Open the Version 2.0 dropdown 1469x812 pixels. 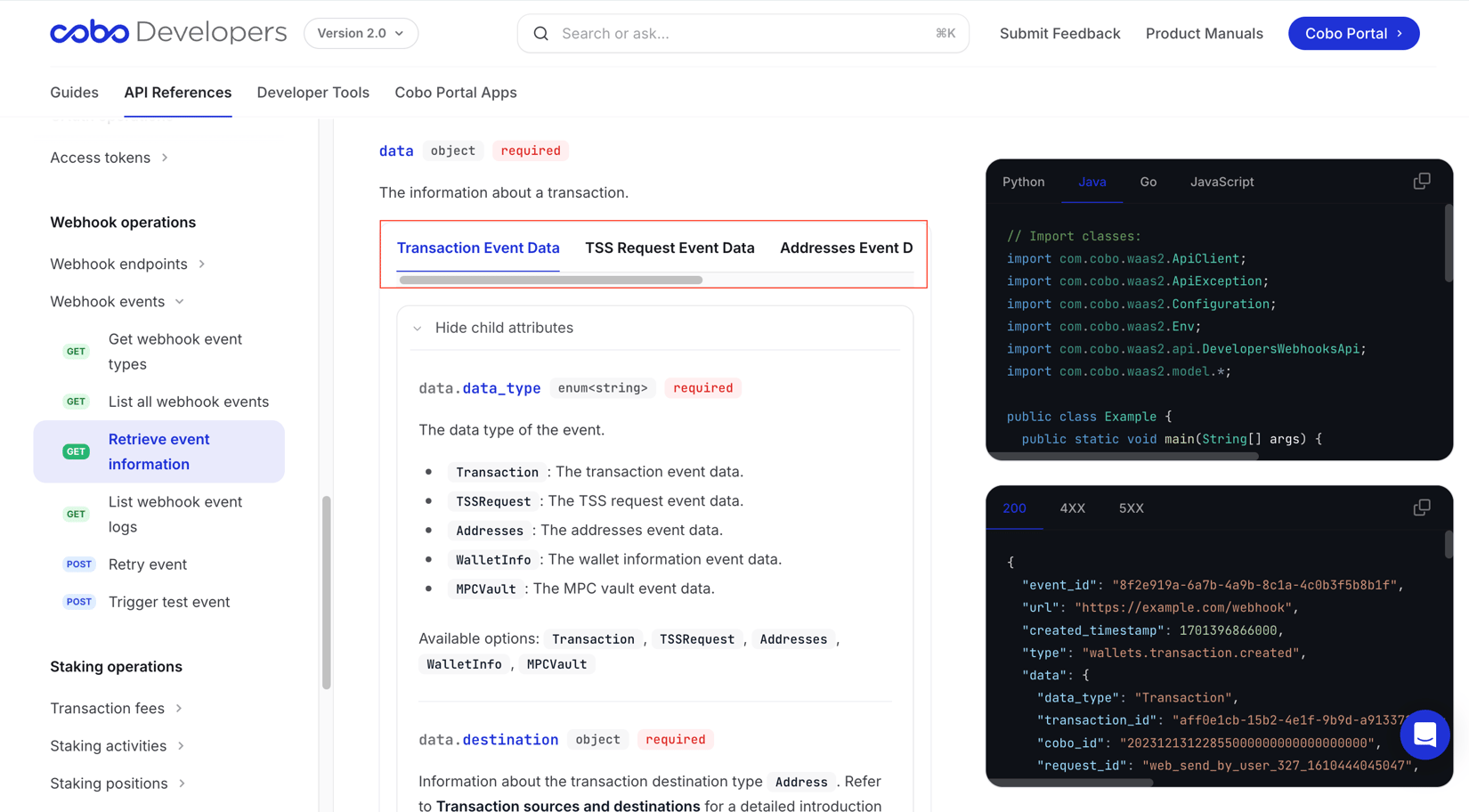361,33
